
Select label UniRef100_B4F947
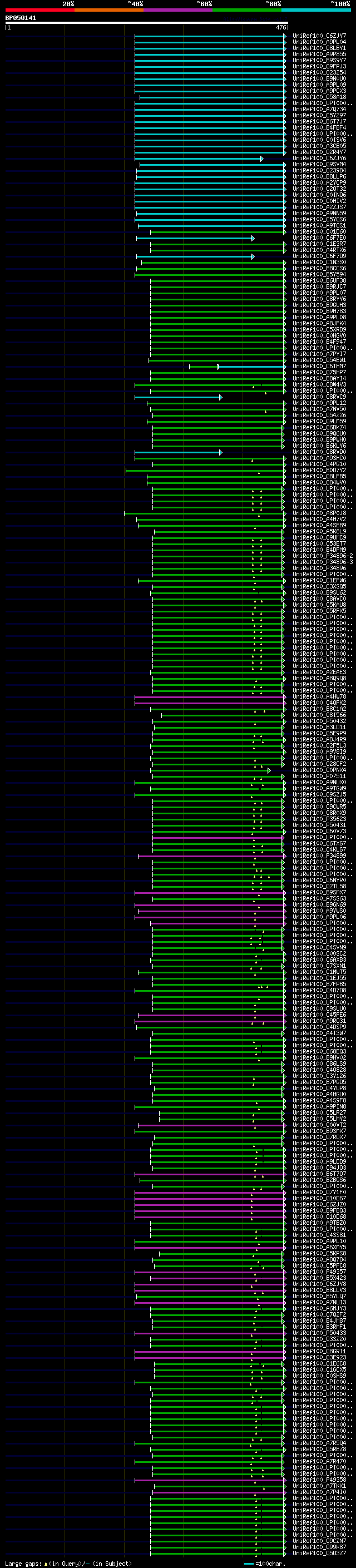point(319,342)
